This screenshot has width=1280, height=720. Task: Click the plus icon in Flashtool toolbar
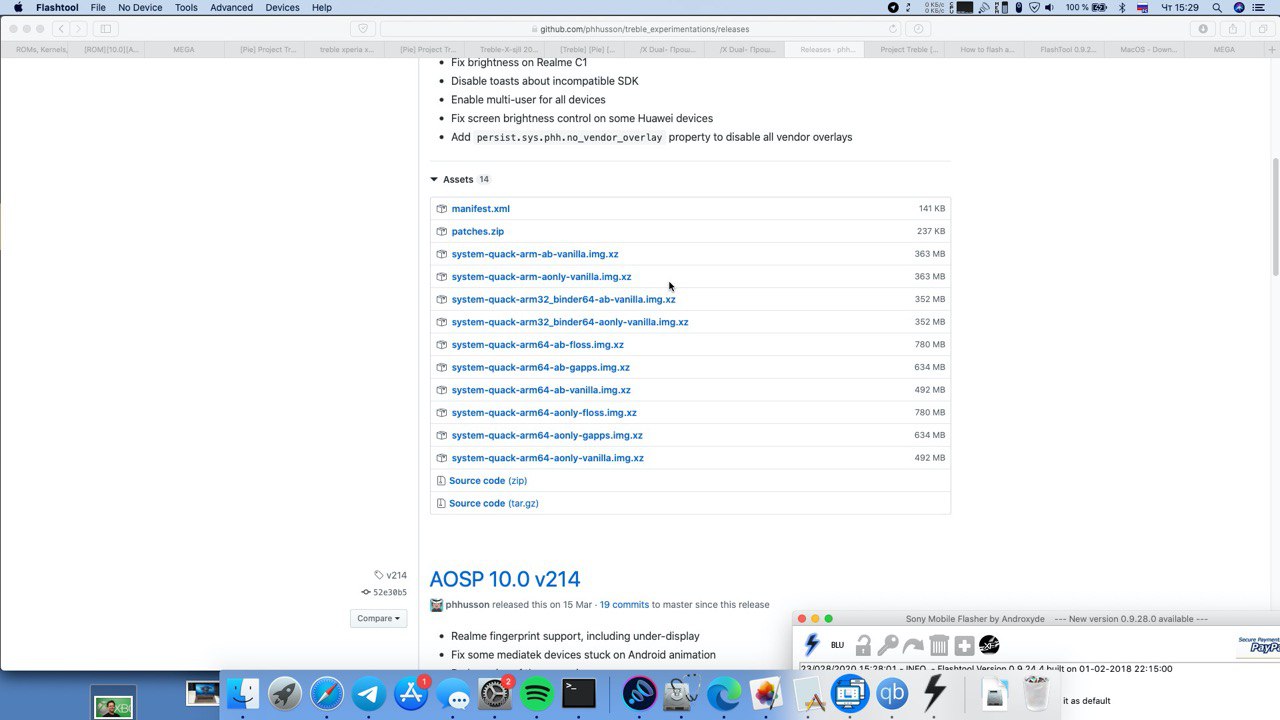coord(964,645)
